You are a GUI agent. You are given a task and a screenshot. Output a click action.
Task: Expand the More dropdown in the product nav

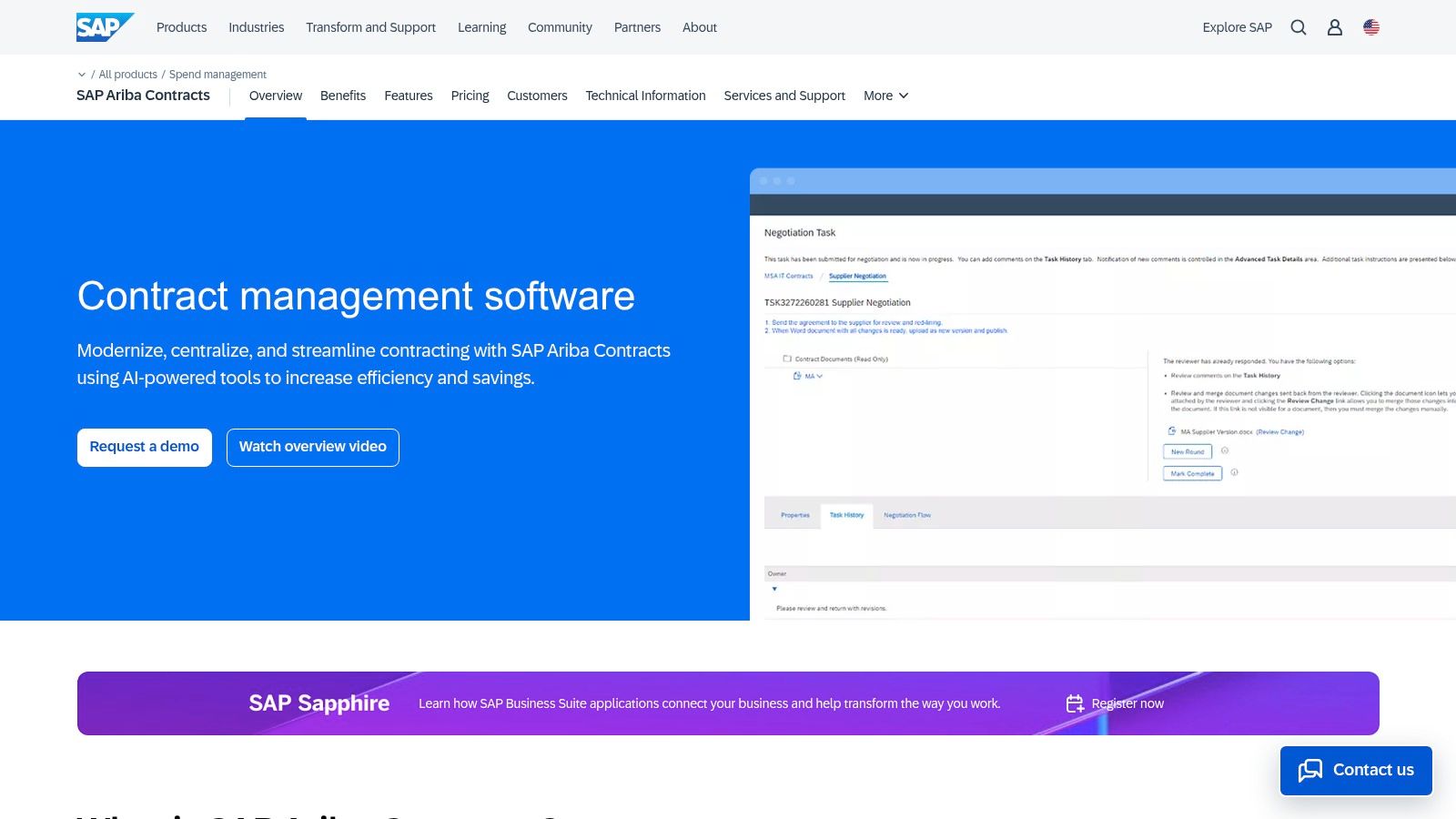pyautogui.click(x=885, y=96)
